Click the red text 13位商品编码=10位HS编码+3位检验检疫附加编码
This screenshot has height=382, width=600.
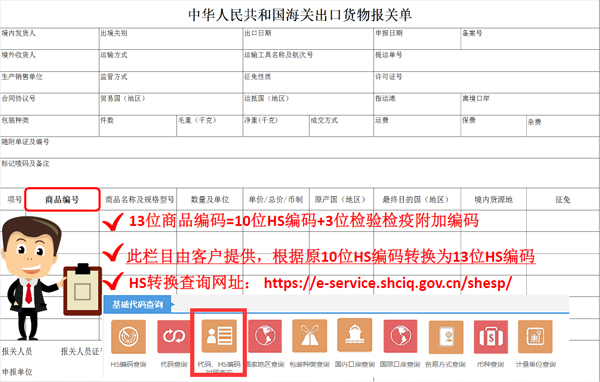click(x=304, y=221)
